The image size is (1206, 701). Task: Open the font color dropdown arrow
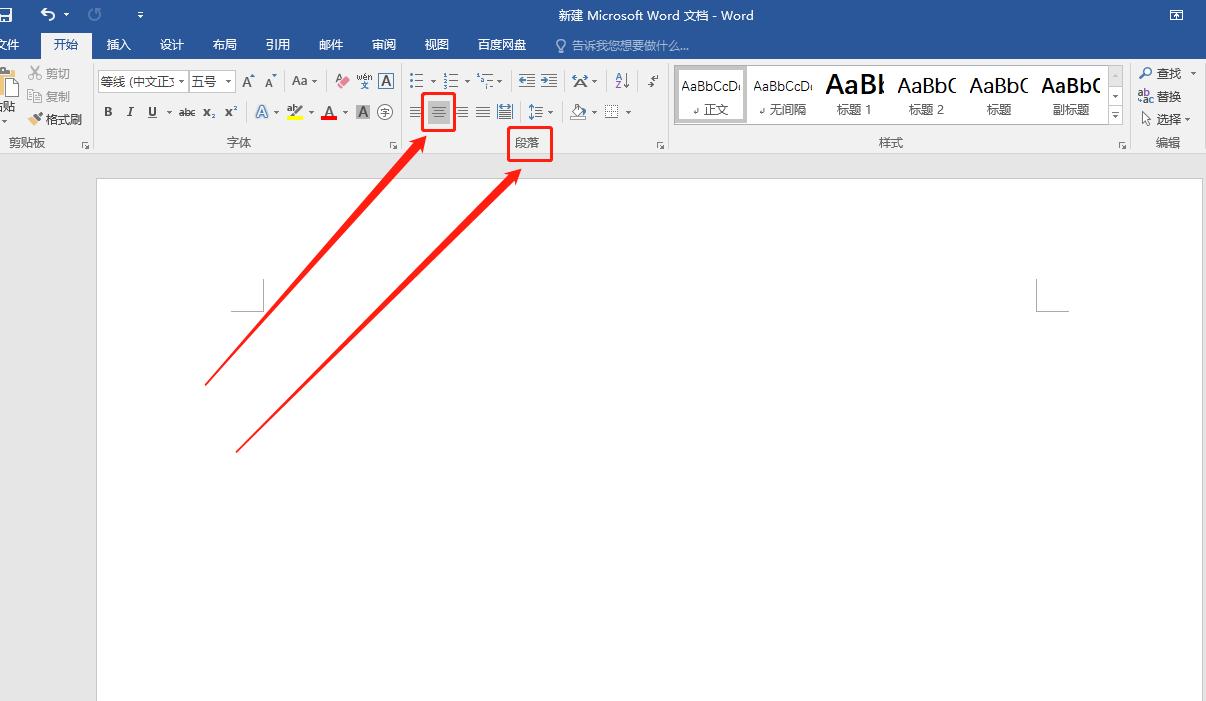(345, 113)
